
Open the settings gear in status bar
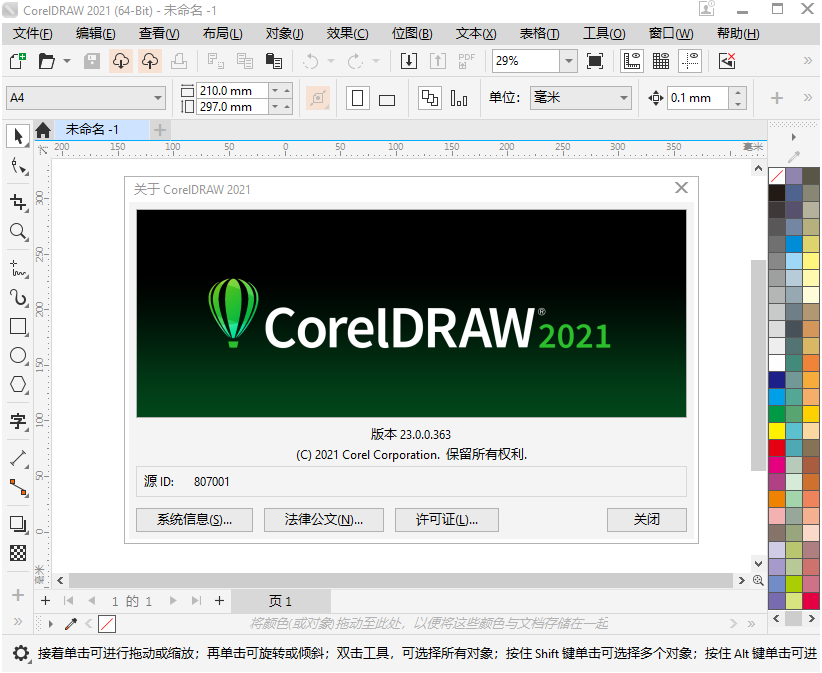pos(20,653)
